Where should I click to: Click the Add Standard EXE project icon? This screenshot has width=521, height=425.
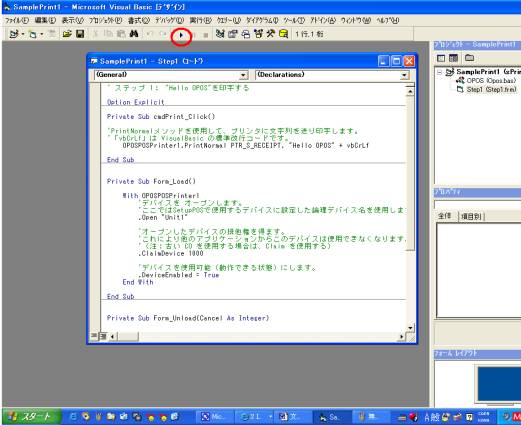[14, 34]
